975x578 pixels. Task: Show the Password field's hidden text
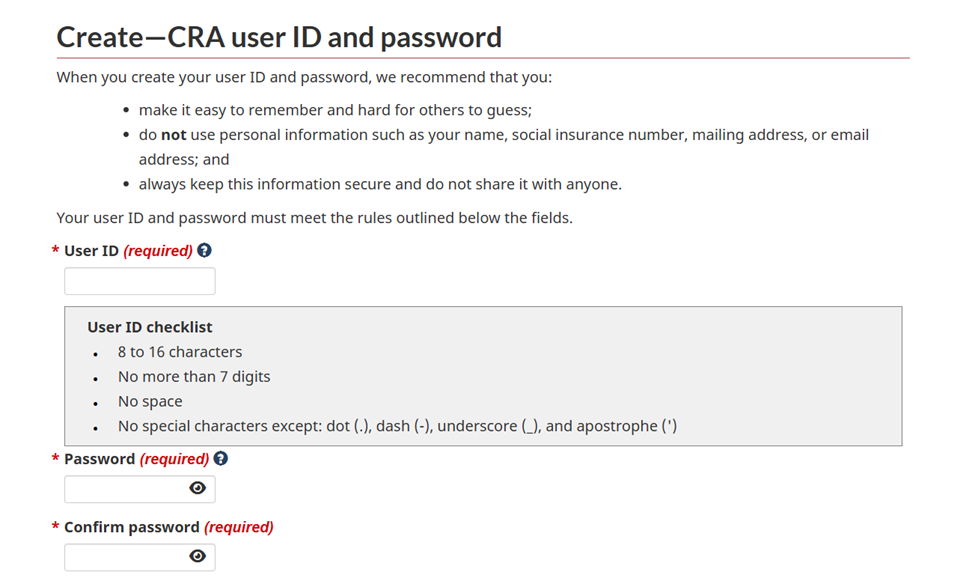pos(198,488)
